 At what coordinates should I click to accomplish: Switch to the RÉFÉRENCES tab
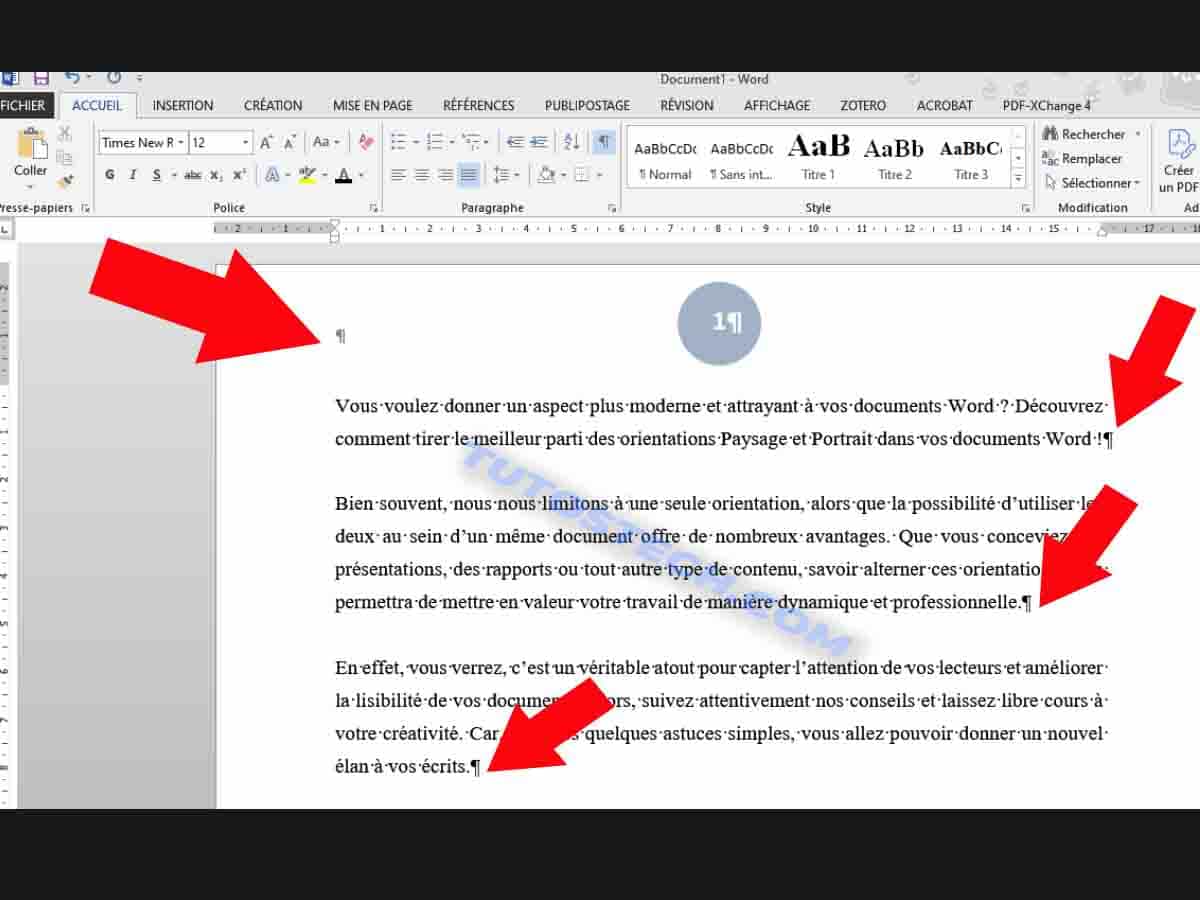pyautogui.click(x=479, y=105)
